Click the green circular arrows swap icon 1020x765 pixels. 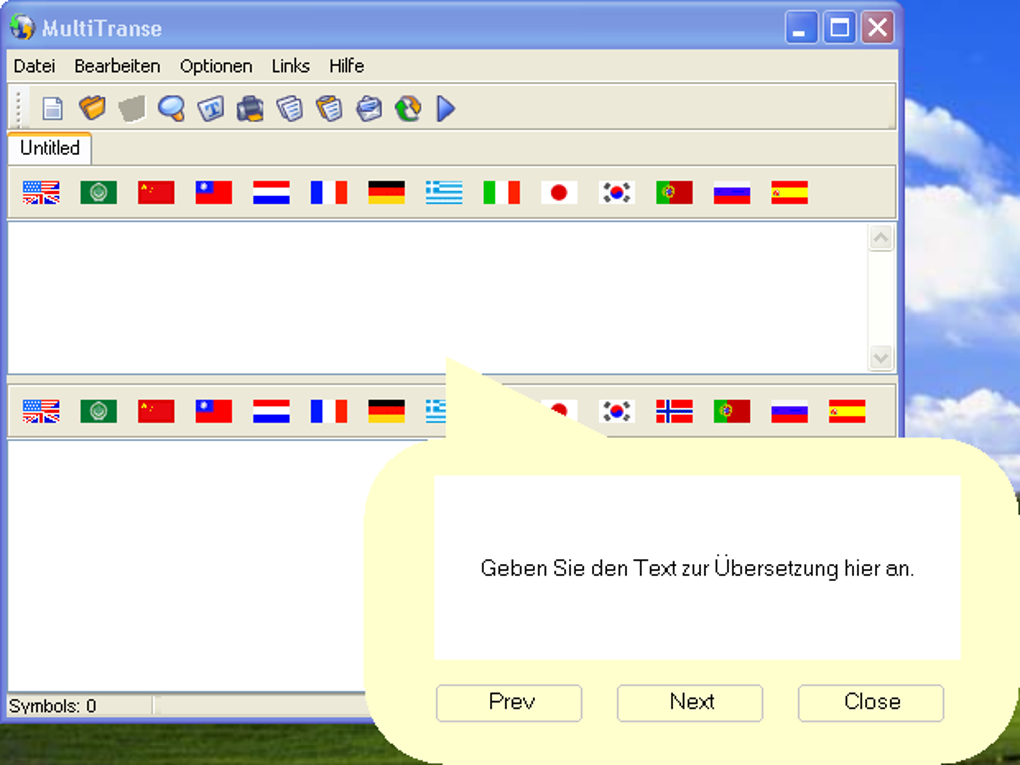point(408,108)
